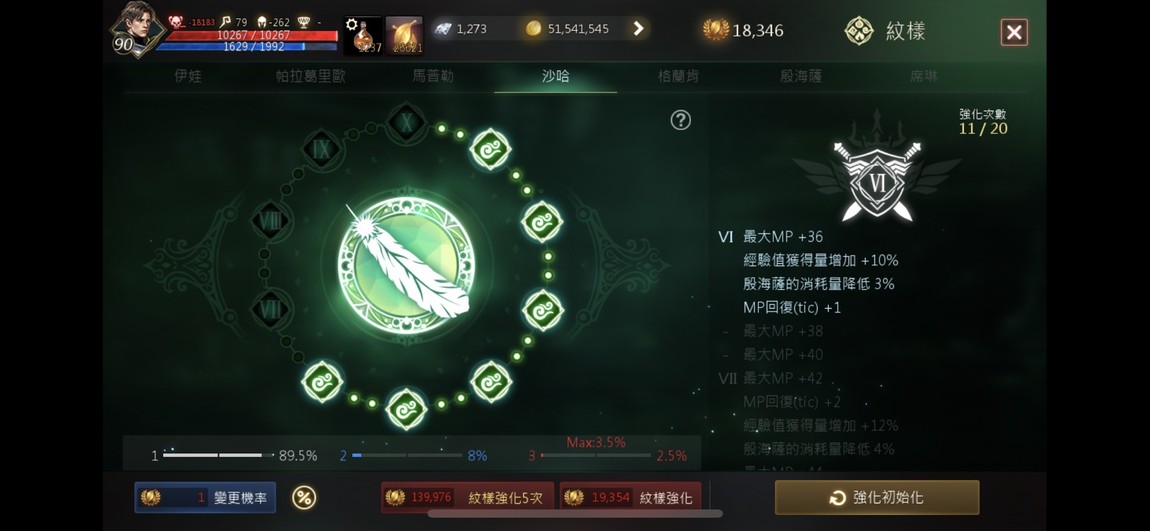This screenshot has width=1150, height=531.
Task: Tap the character portrait level 90
Action: point(137,29)
